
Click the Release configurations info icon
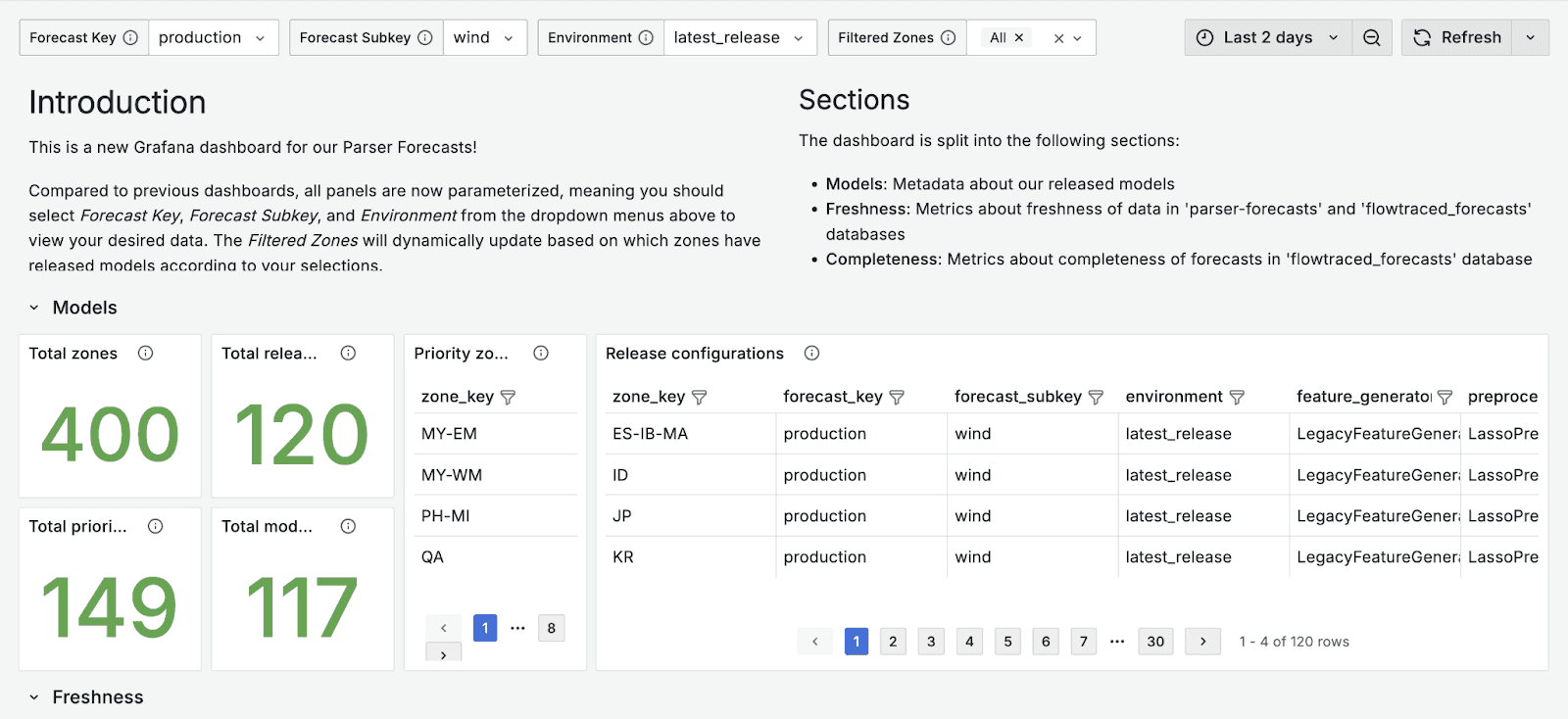(x=811, y=353)
